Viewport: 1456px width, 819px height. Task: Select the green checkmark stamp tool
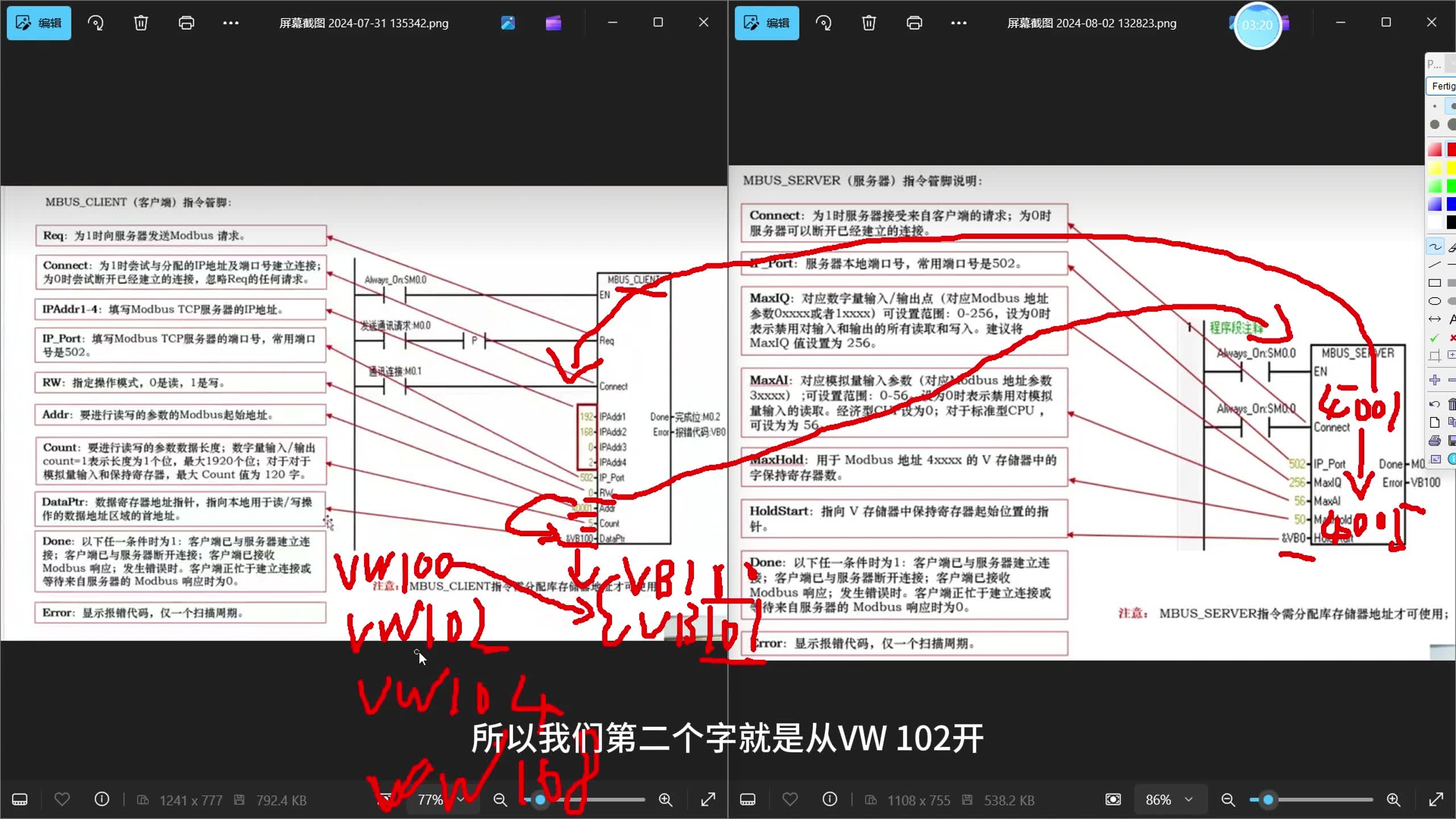tap(1434, 337)
